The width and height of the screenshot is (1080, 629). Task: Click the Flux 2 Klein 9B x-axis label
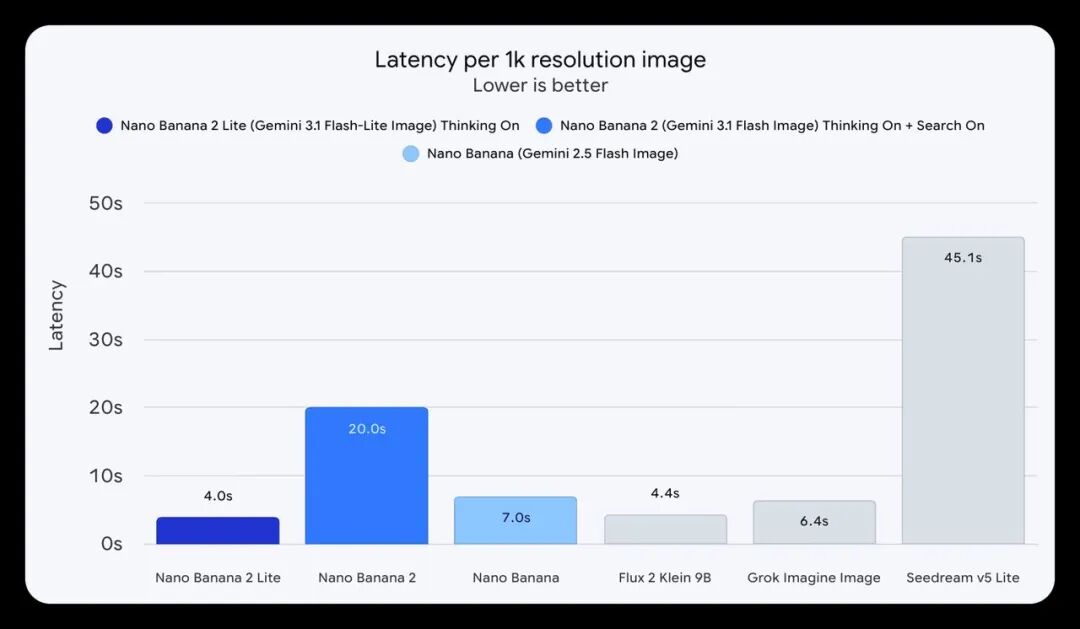click(665, 578)
